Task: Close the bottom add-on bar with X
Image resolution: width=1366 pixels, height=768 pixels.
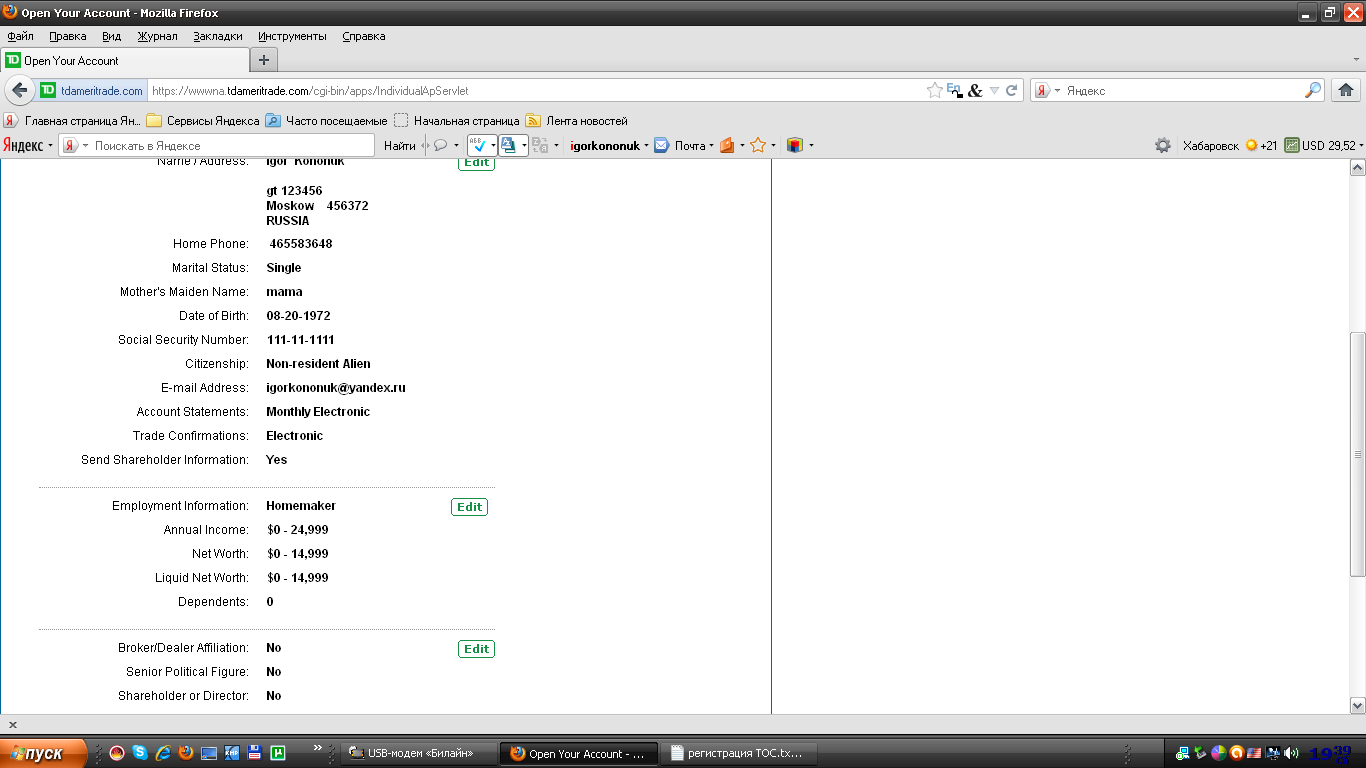Action: click(13, 725)
